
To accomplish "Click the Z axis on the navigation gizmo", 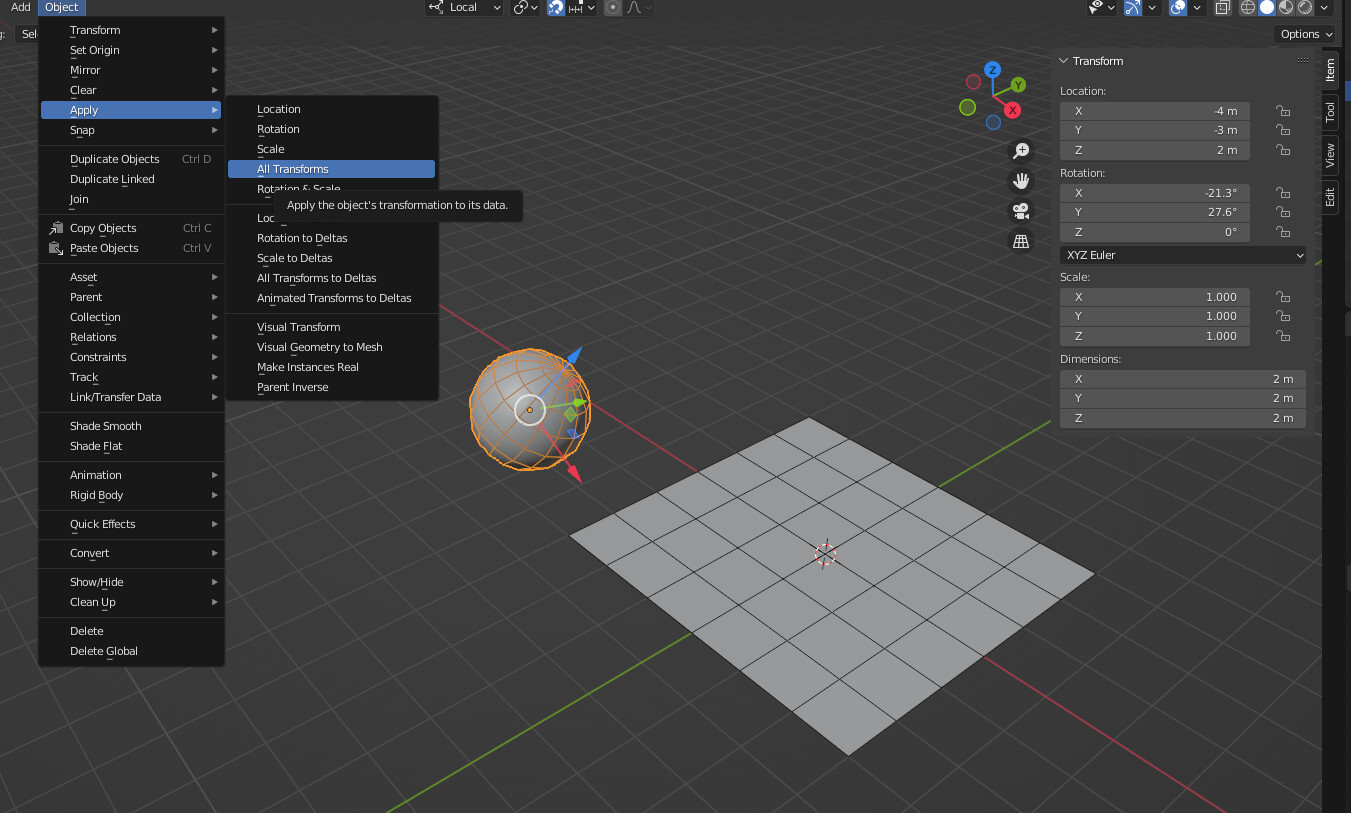I will [992, 69].
